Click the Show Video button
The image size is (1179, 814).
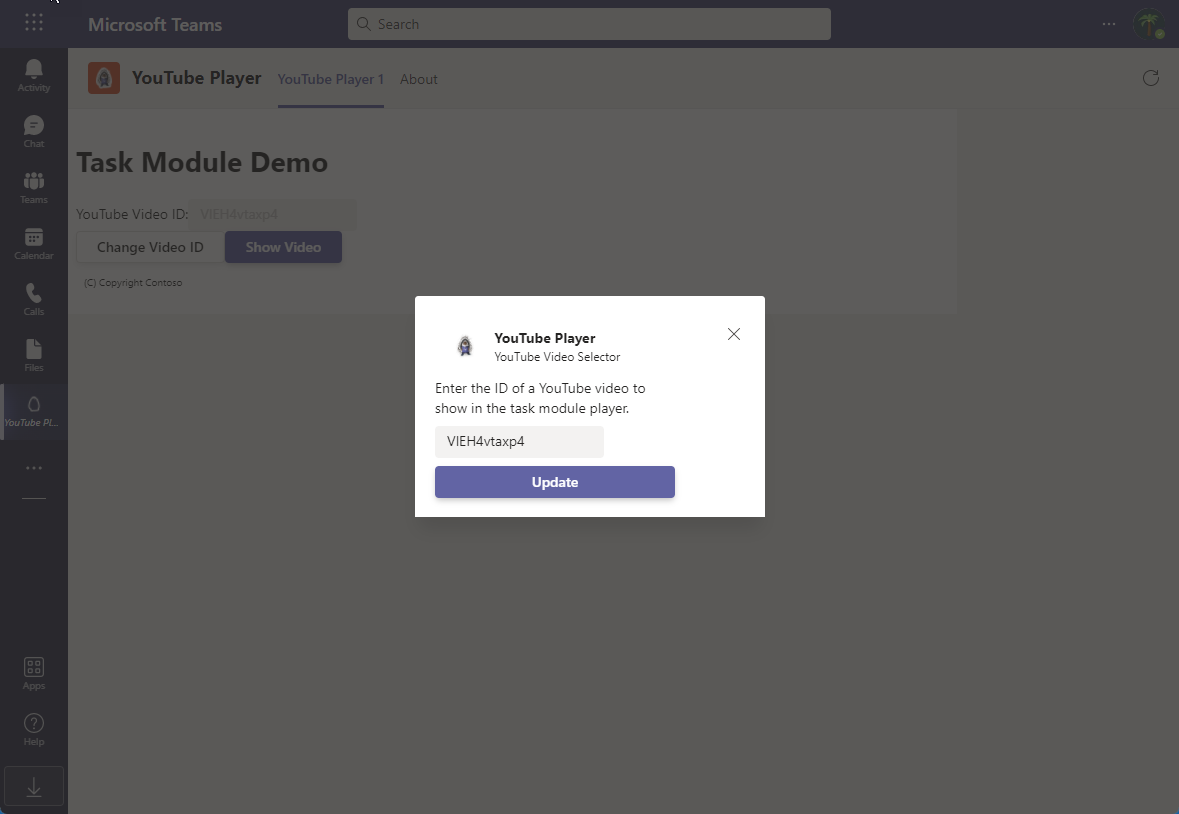pyautogui.click(x=283, y=247)
